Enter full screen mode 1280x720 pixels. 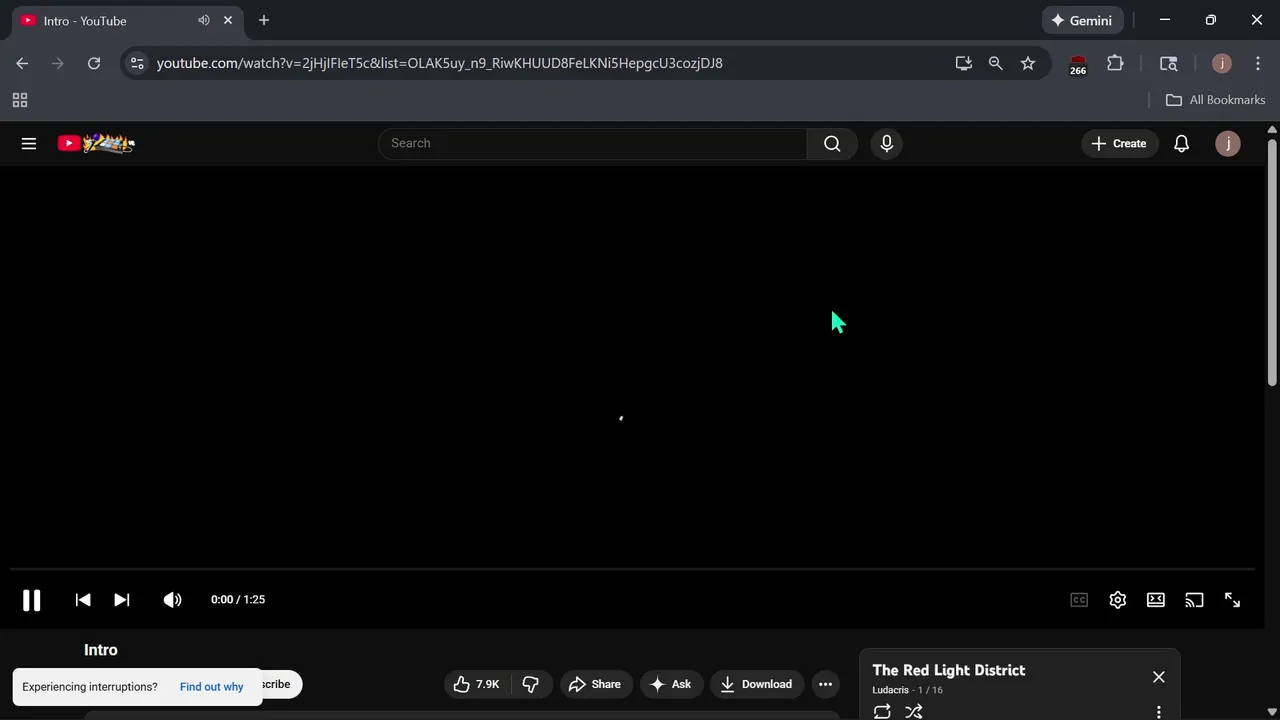pos(1232,600)
